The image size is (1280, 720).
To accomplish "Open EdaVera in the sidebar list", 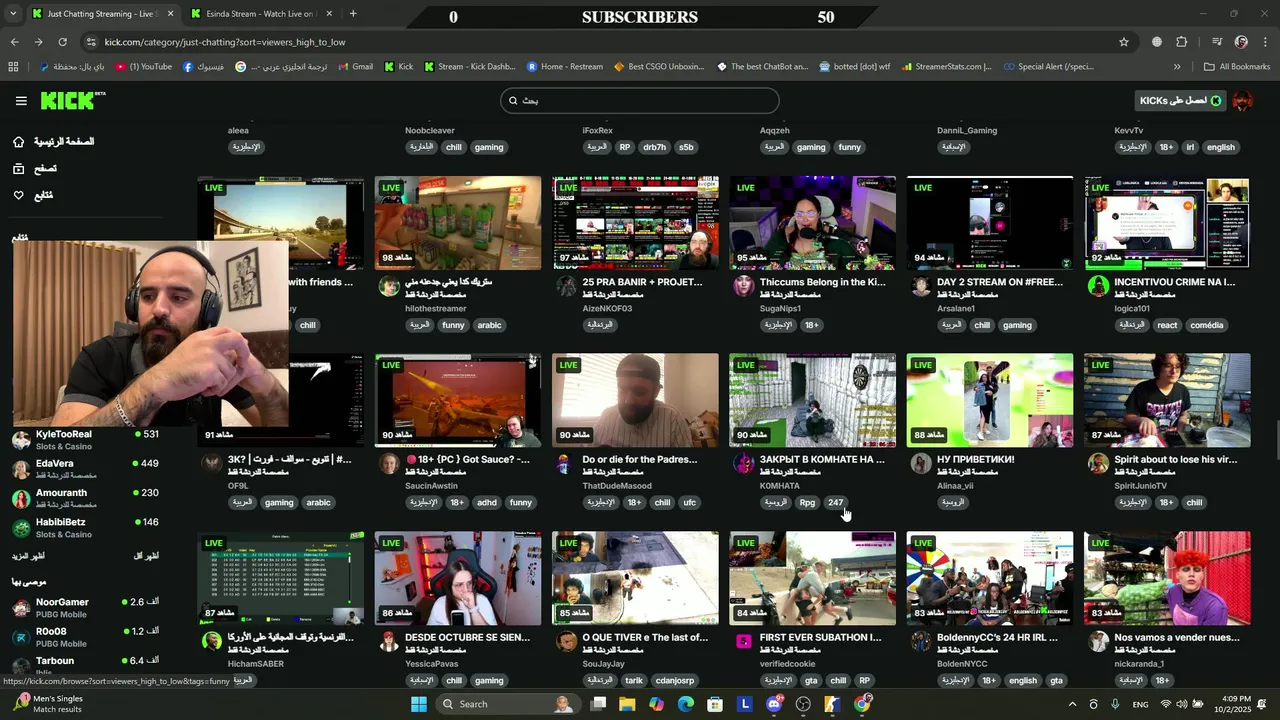I will pyautogui.click(x=85, y=469).
